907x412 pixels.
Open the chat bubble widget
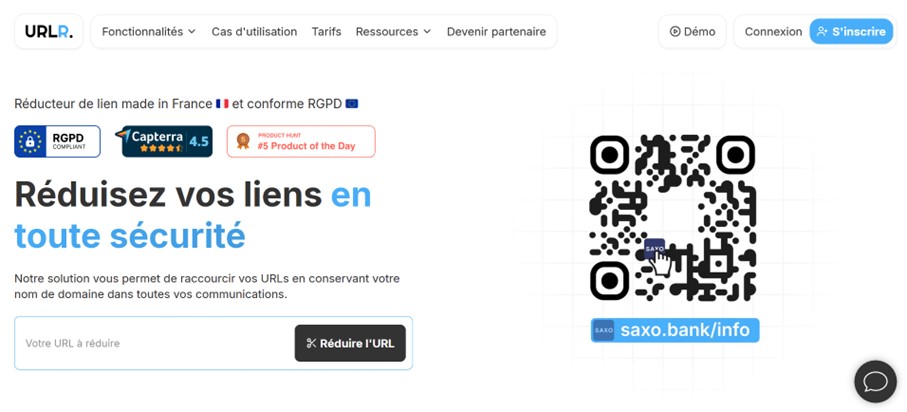point(875,382)
